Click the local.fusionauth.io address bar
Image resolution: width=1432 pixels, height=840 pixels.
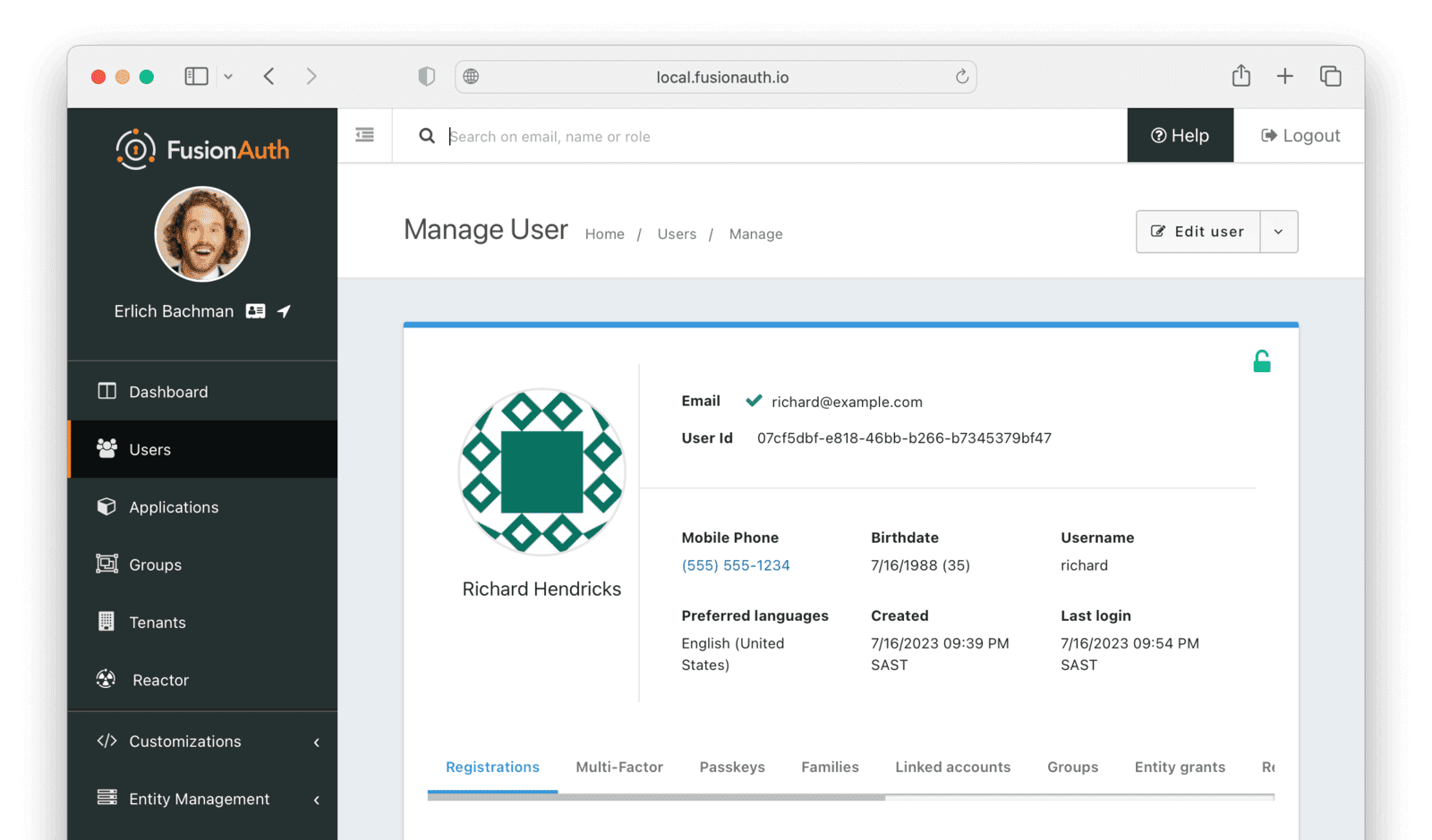[x=715, y=77]
